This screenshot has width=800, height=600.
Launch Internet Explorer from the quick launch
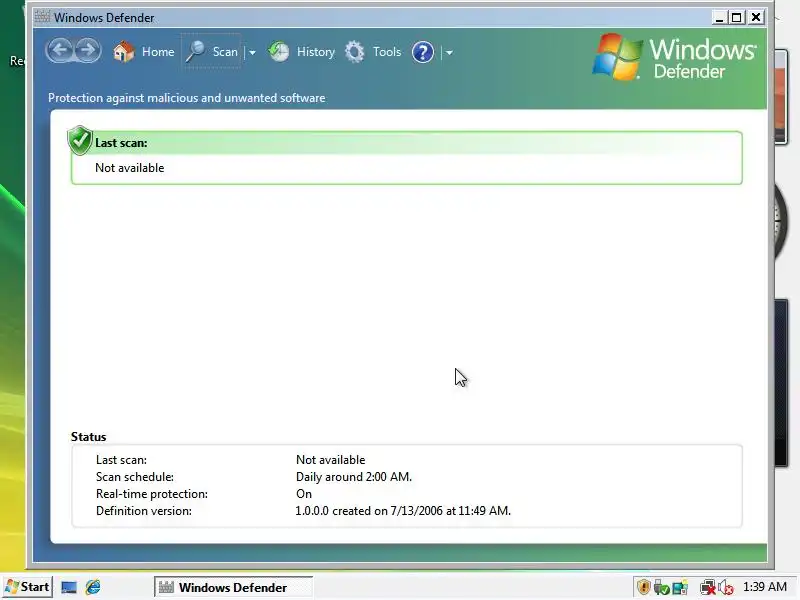[93, 587]
